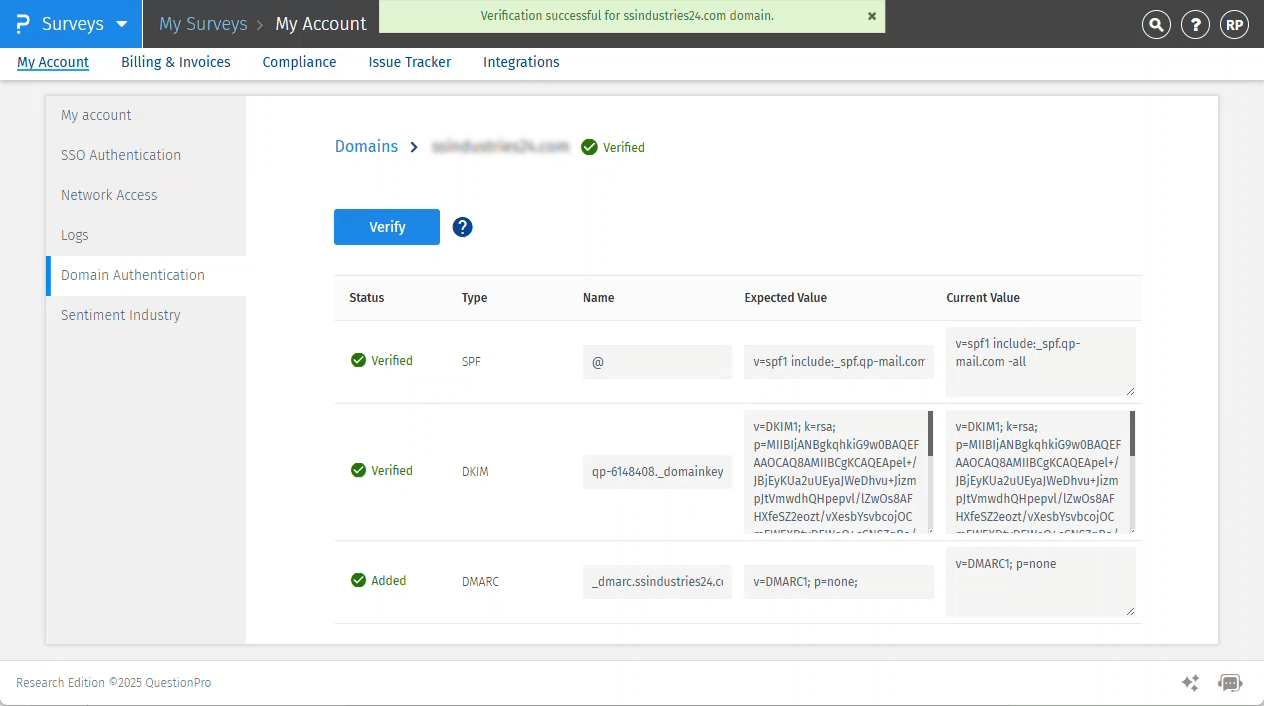
Task: Open SSO Authentication in sidebar
Action: point(146,155)
